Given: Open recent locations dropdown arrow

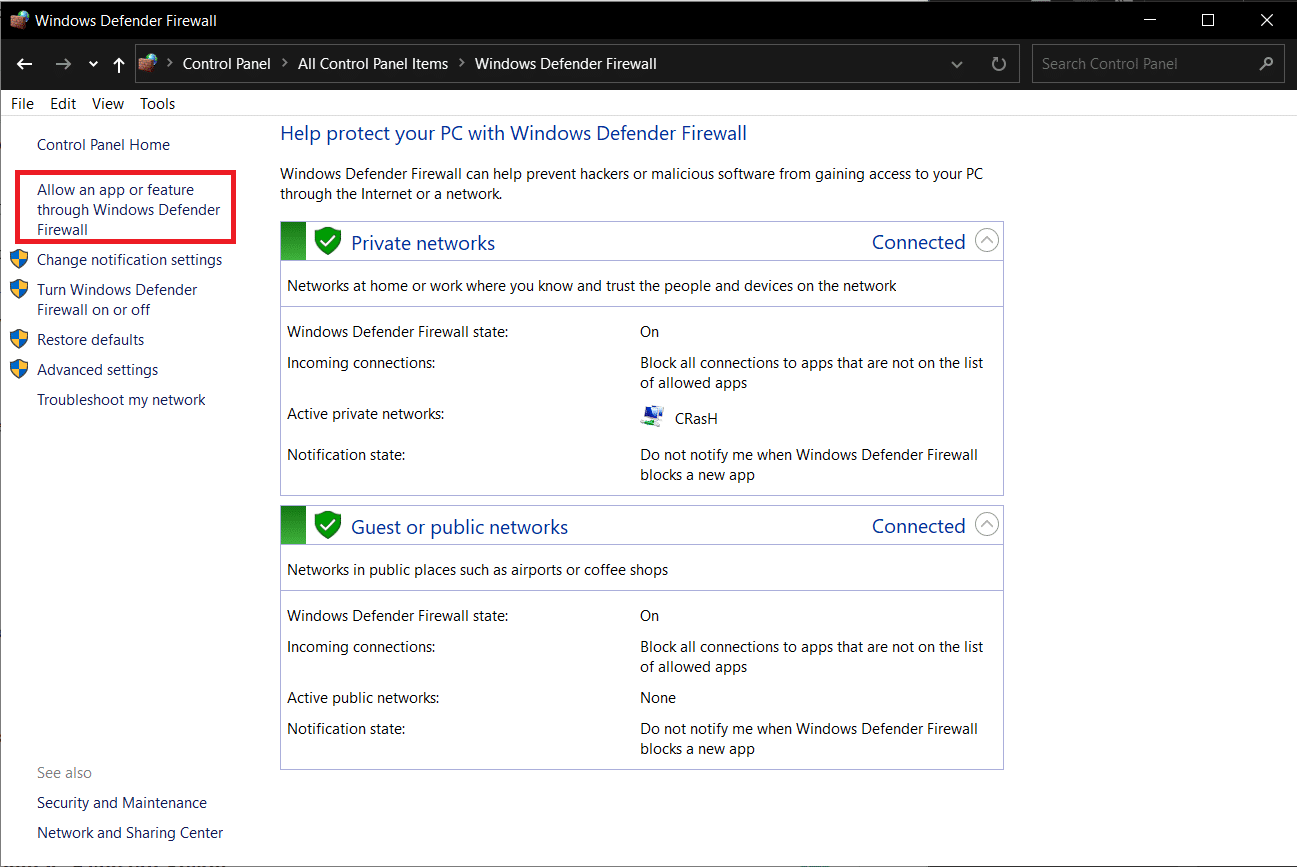Looking at the screenshot, I should [x=93, y=64].
